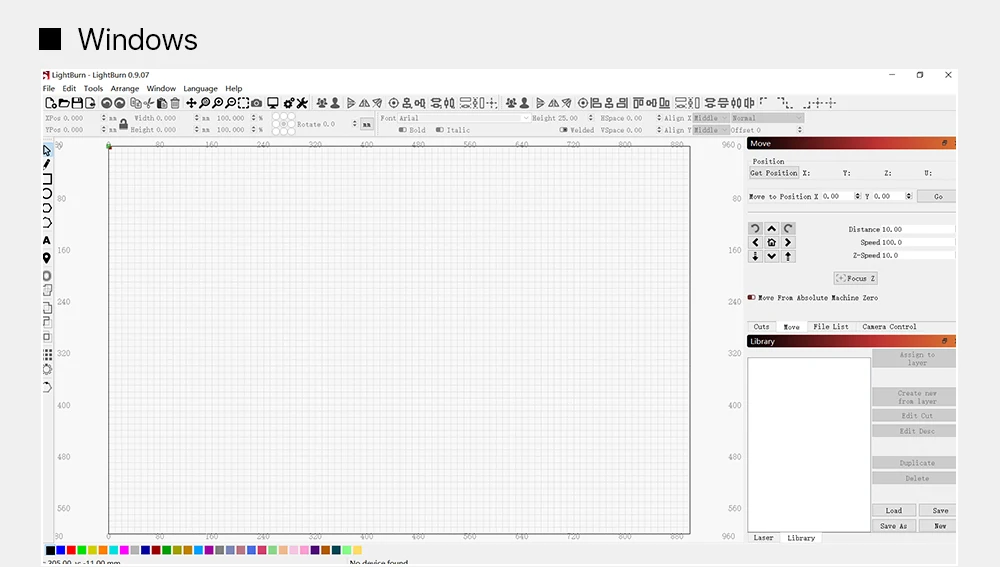Click the Go button
The image size is (1000, 567).
point(938,196)
